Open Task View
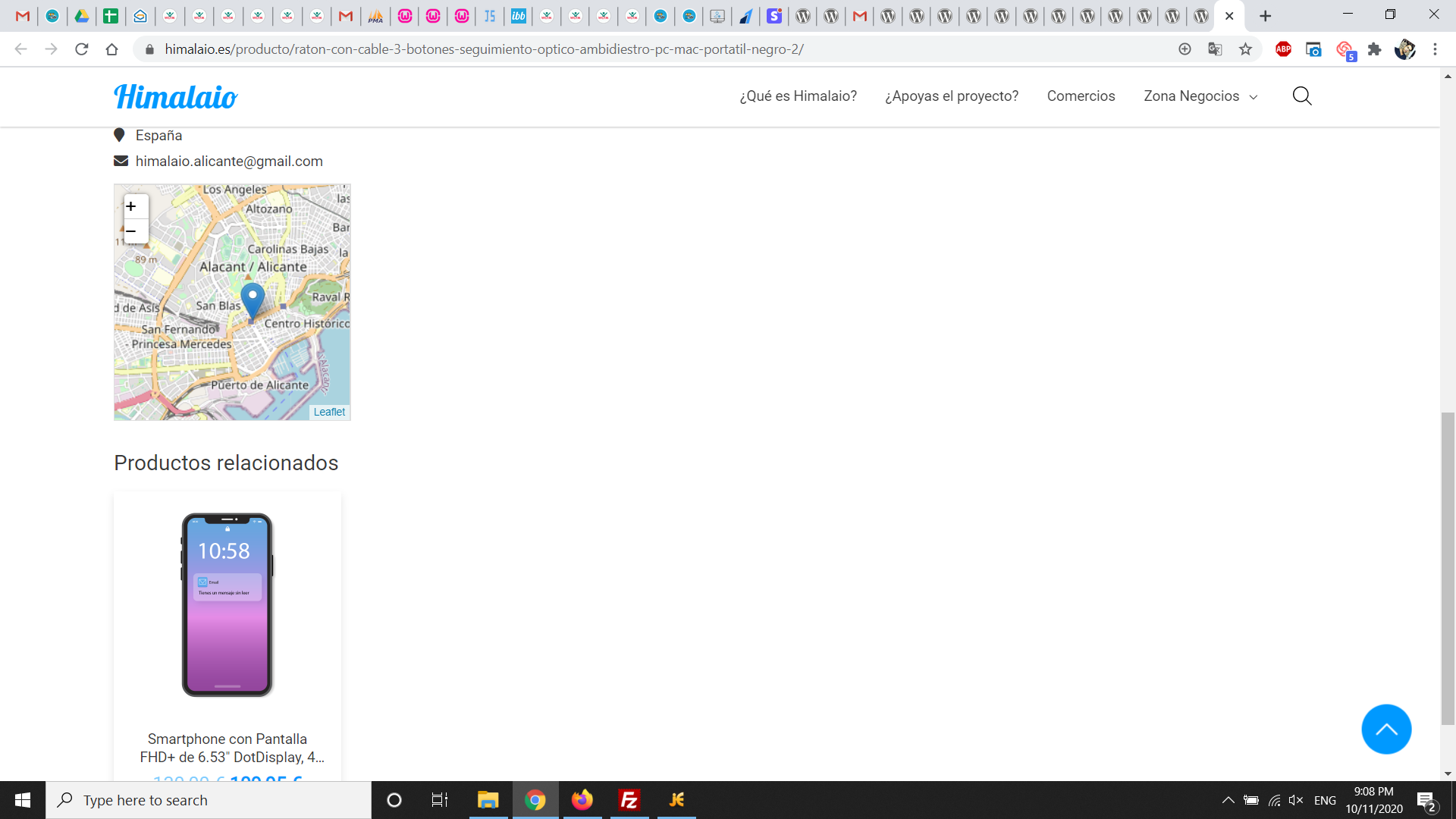The image size is (1456, 819). click(x=440, y=800)
